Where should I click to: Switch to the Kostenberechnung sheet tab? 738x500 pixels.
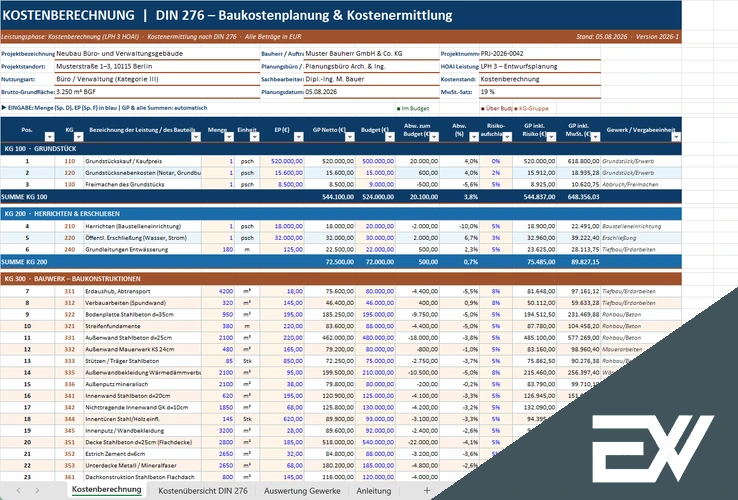(x=106, y=490)
